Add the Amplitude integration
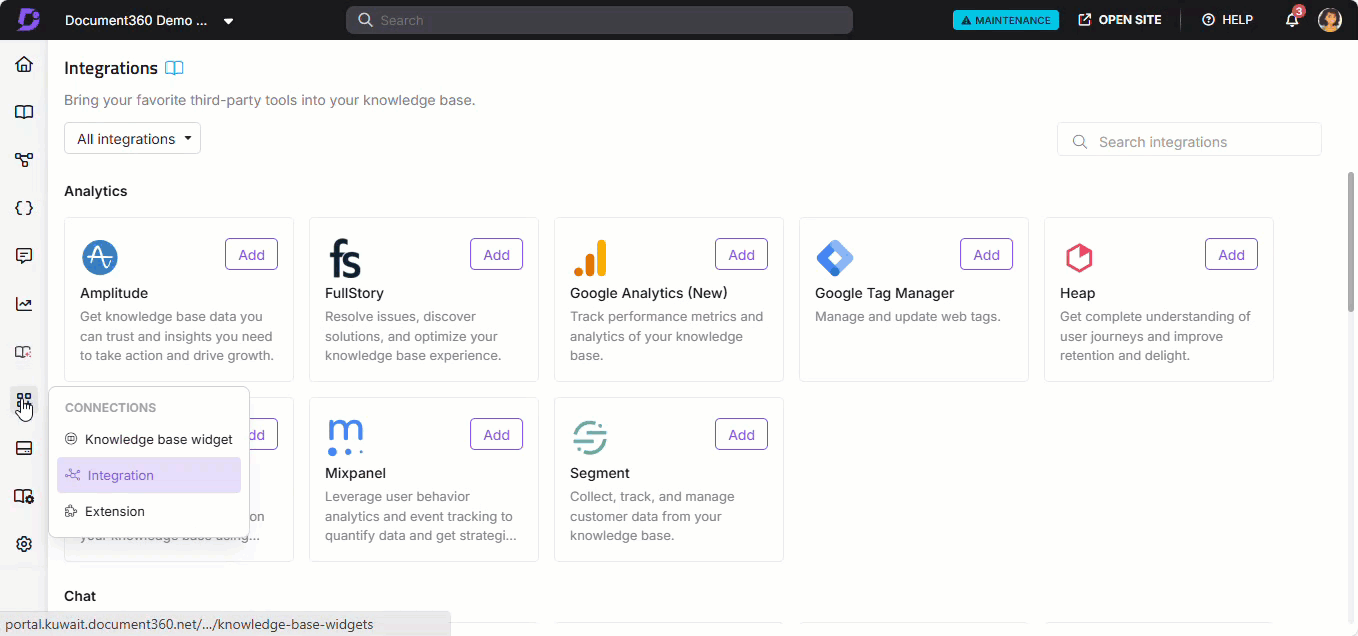This screenshot has height=636, width=1358. [x=251, y=255]
